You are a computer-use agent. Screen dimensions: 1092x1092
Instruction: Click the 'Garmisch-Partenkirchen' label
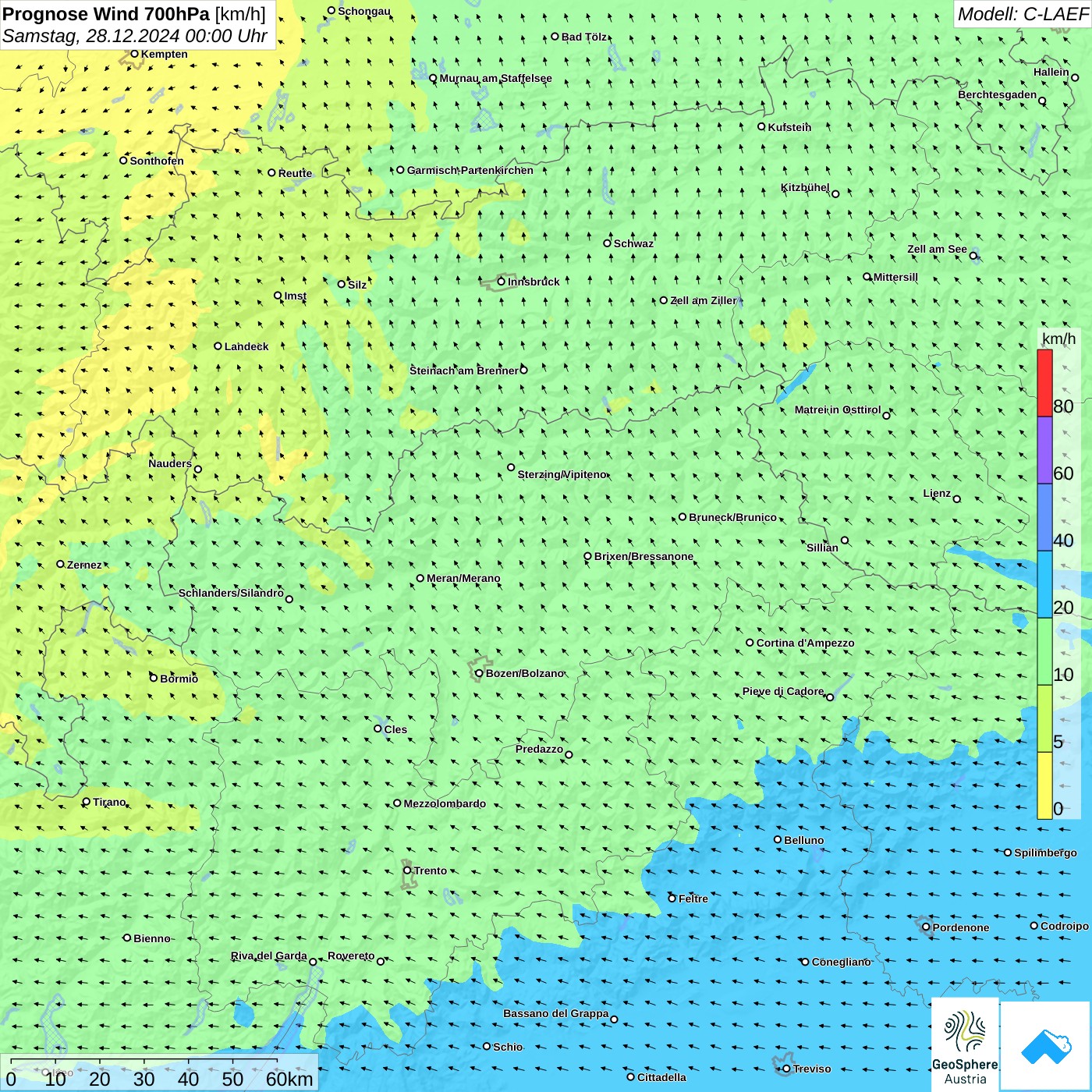470,170
